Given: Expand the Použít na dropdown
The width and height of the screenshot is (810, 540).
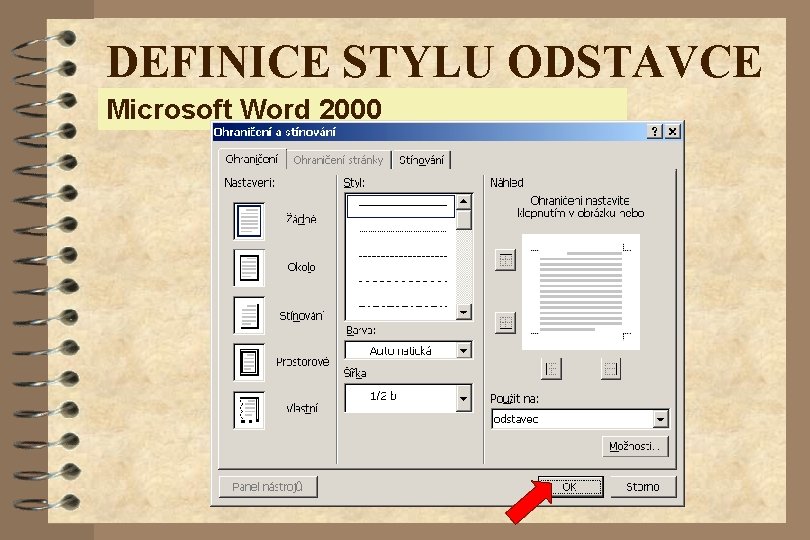Looking at the screenshot, I should click(660, 419).
